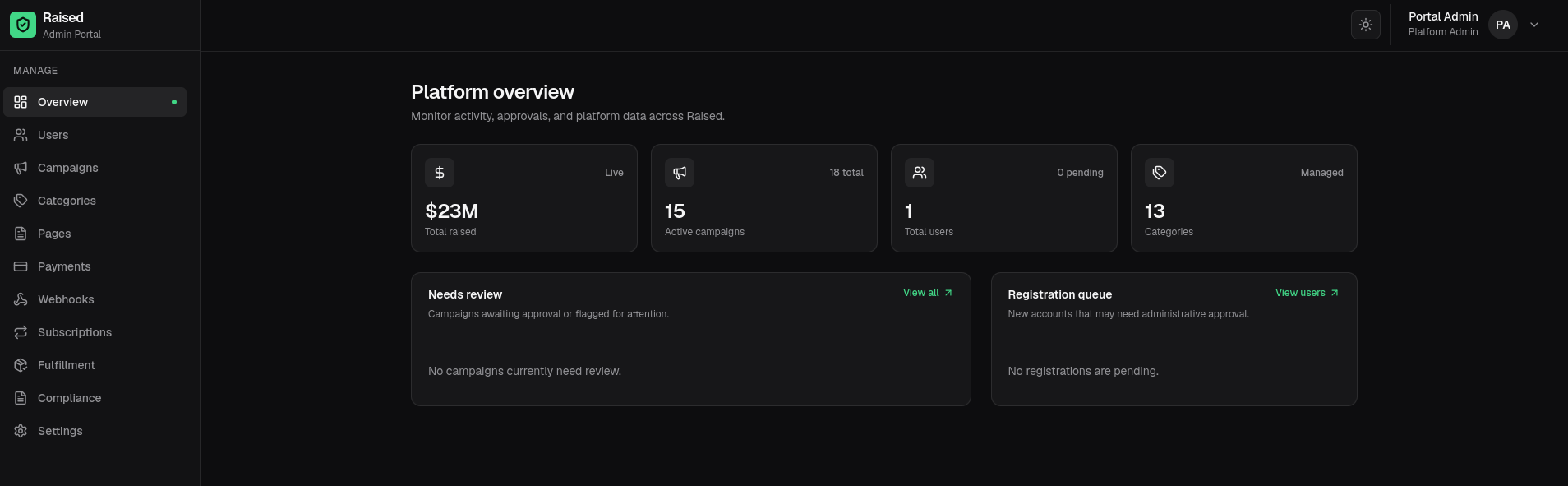This screenshot has width=1568, height=486.
Task: Click the 'MANAGE' section label
Action: coord(35,71)
